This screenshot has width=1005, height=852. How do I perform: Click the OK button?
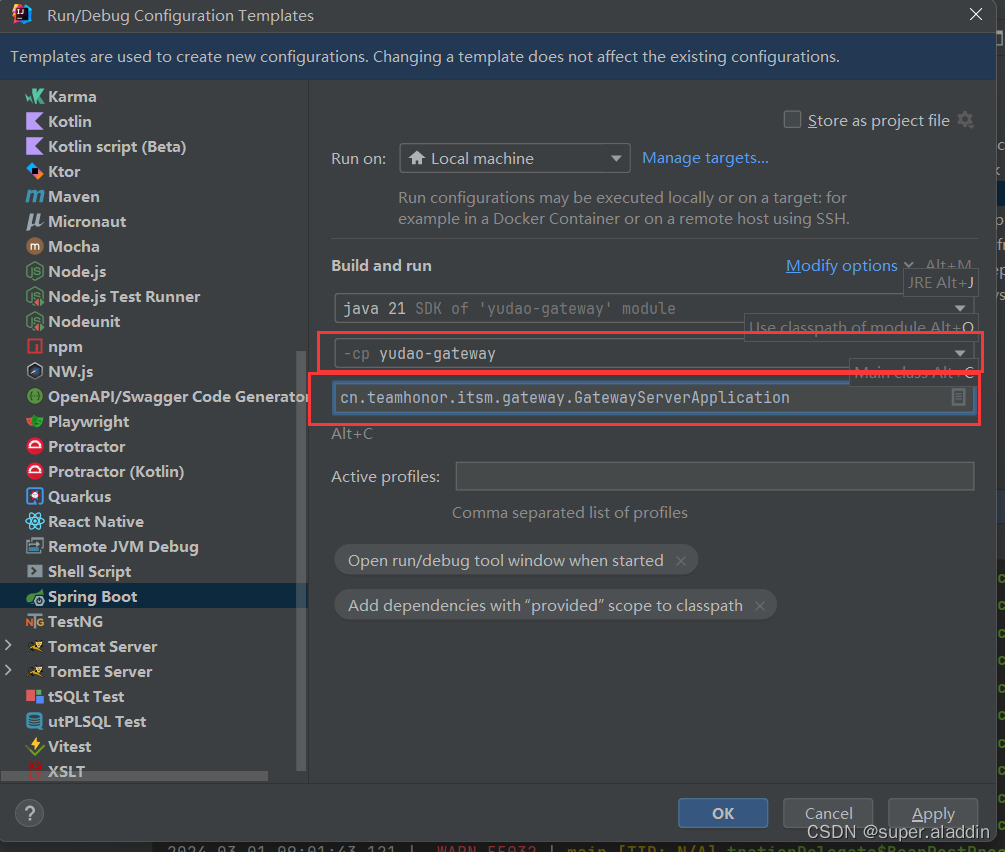coord(723,813)
